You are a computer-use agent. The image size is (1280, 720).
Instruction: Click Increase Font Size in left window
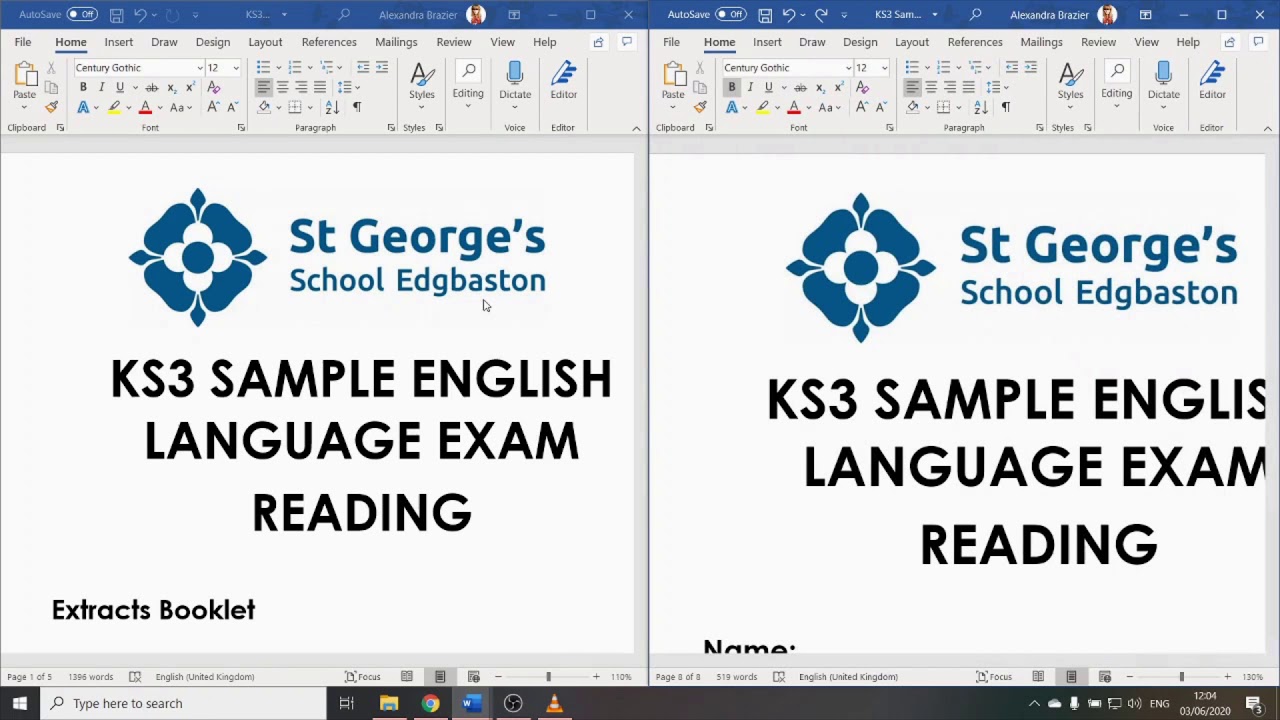[213, 107]
